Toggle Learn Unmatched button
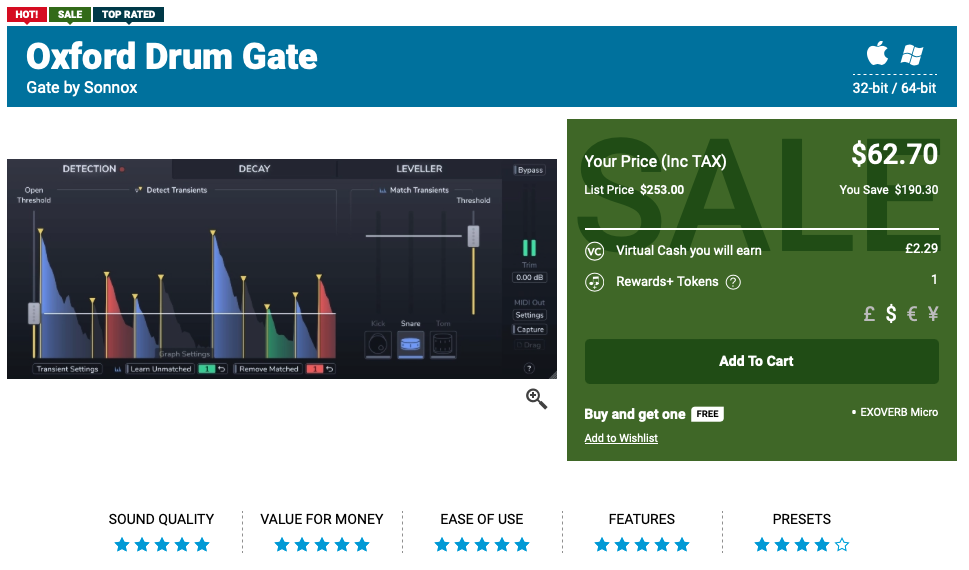The image size is (969, 570). pos(161,369)
